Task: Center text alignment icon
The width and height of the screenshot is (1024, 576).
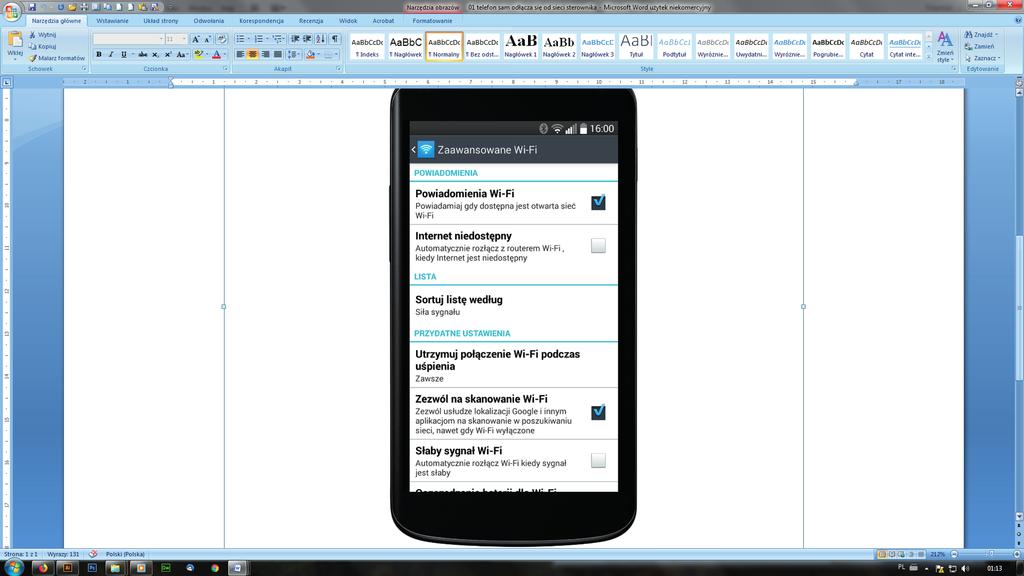Action: tap(252, 54)
